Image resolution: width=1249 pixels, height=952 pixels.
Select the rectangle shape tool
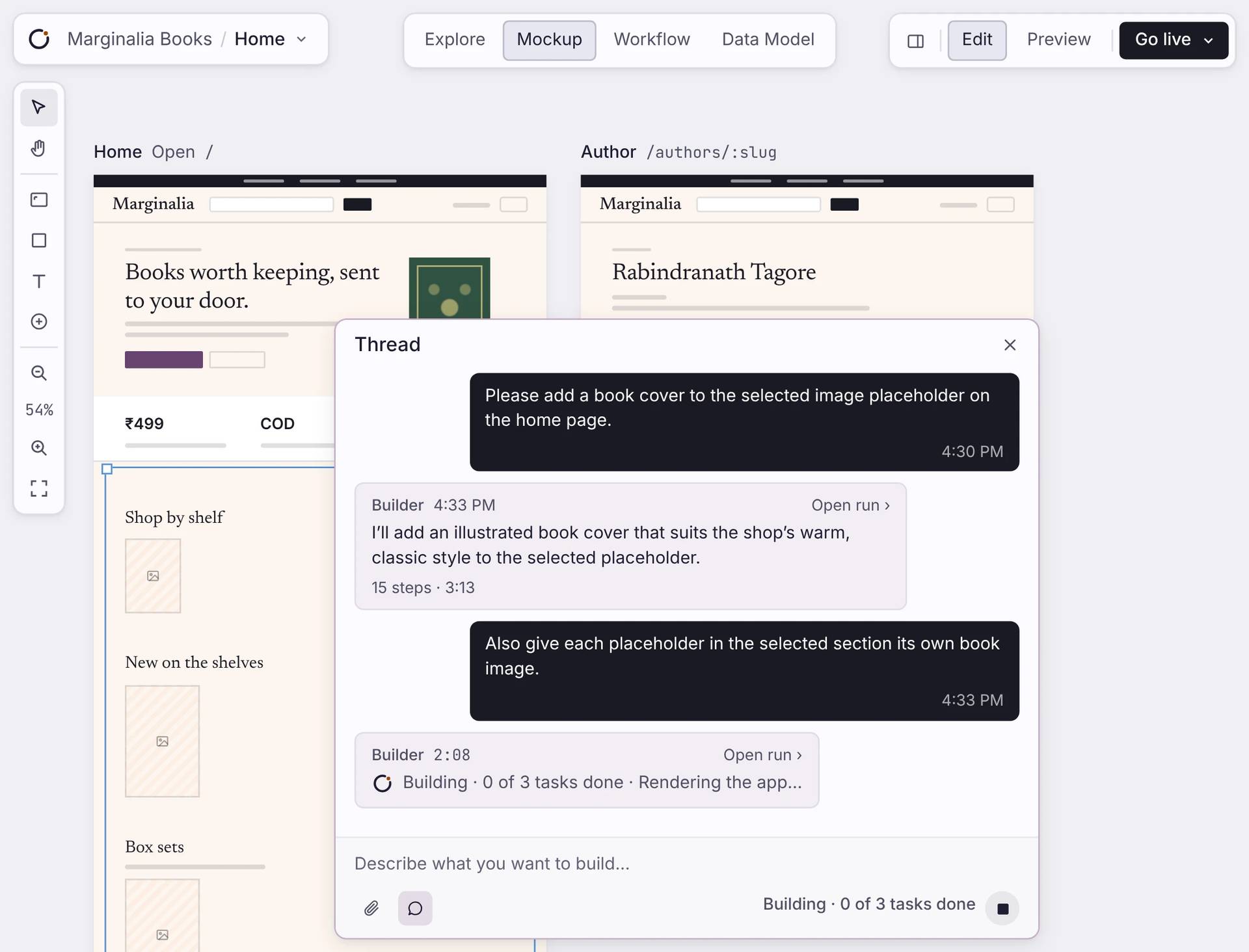[39, 241]
